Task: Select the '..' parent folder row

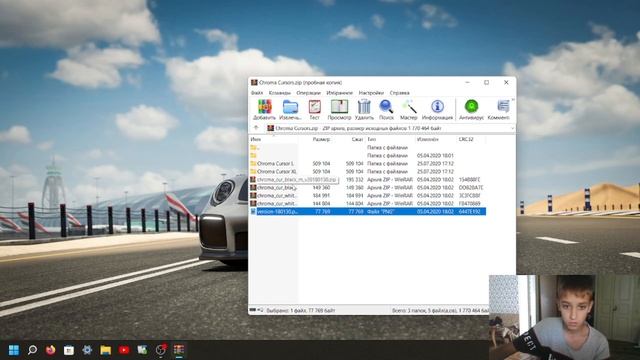Action: (367, 147)
